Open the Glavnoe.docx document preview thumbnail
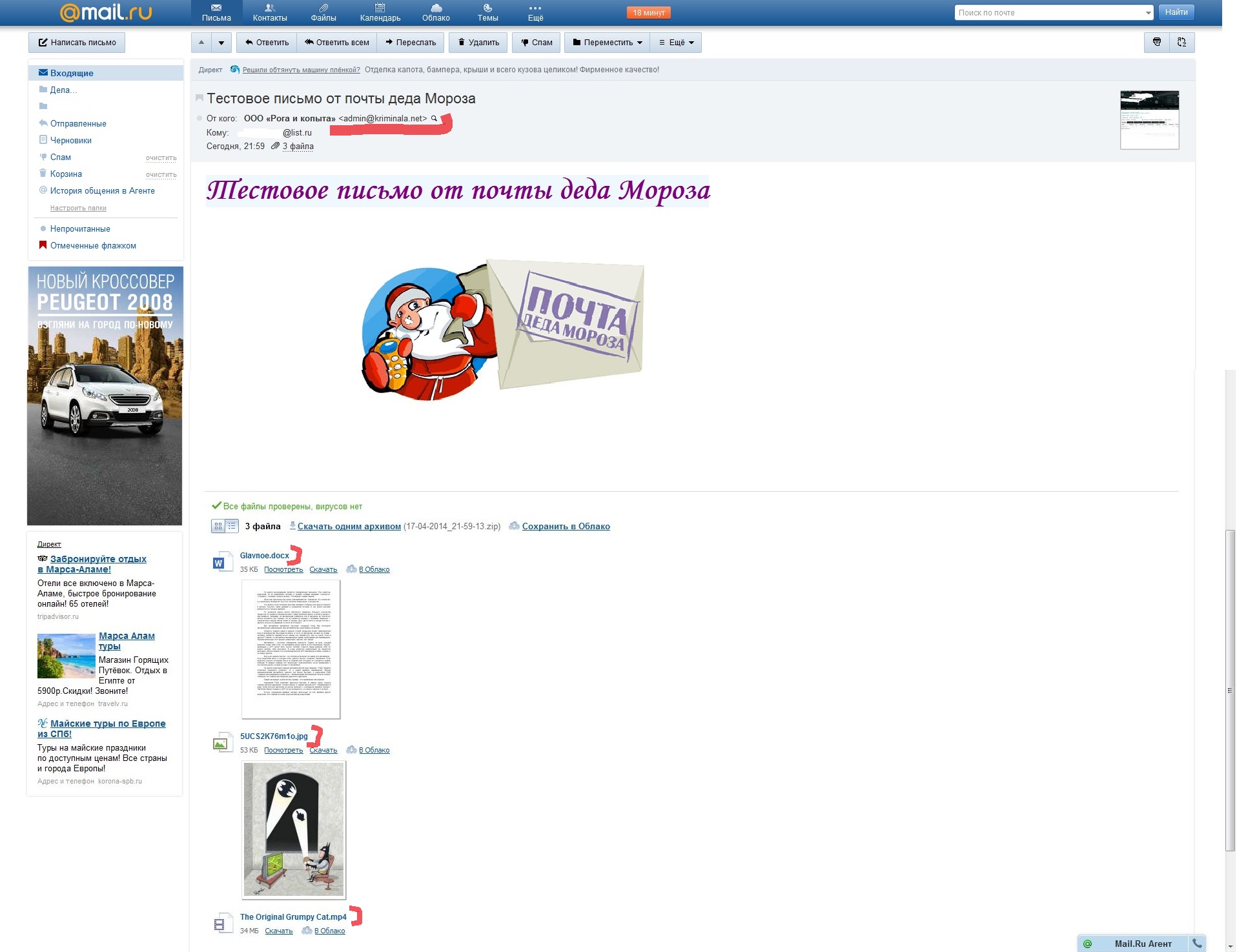1237x952 pixels. click(291, 649)
